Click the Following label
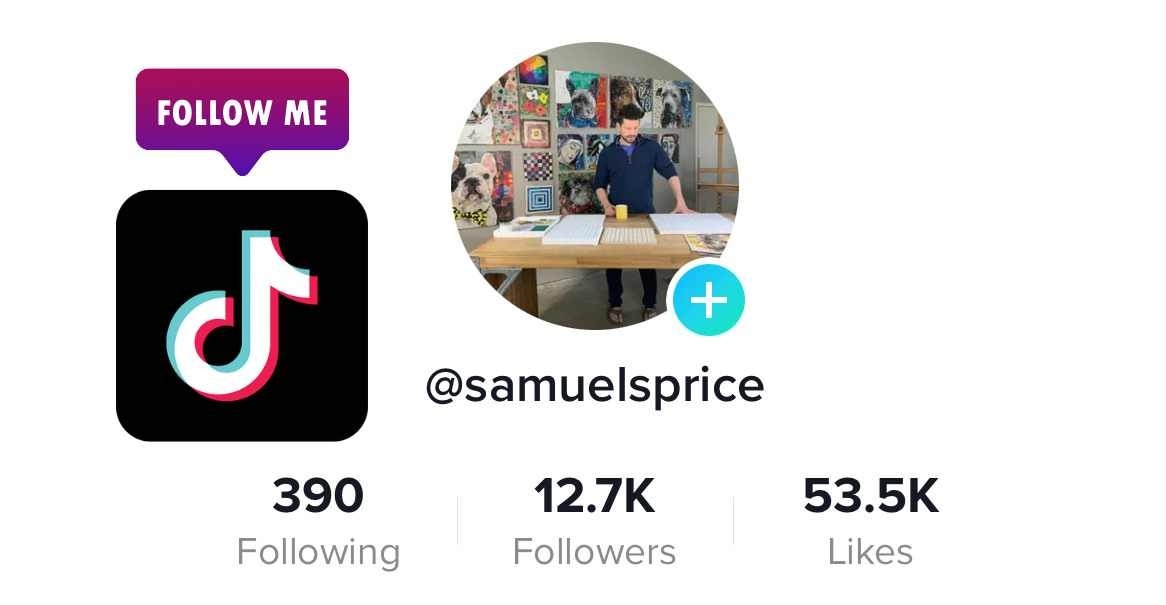1166x605 pixels. 318,553
